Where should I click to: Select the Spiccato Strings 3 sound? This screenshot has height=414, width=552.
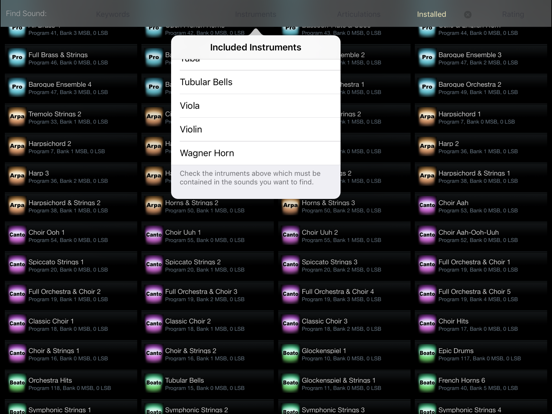(x=344, y=265)
